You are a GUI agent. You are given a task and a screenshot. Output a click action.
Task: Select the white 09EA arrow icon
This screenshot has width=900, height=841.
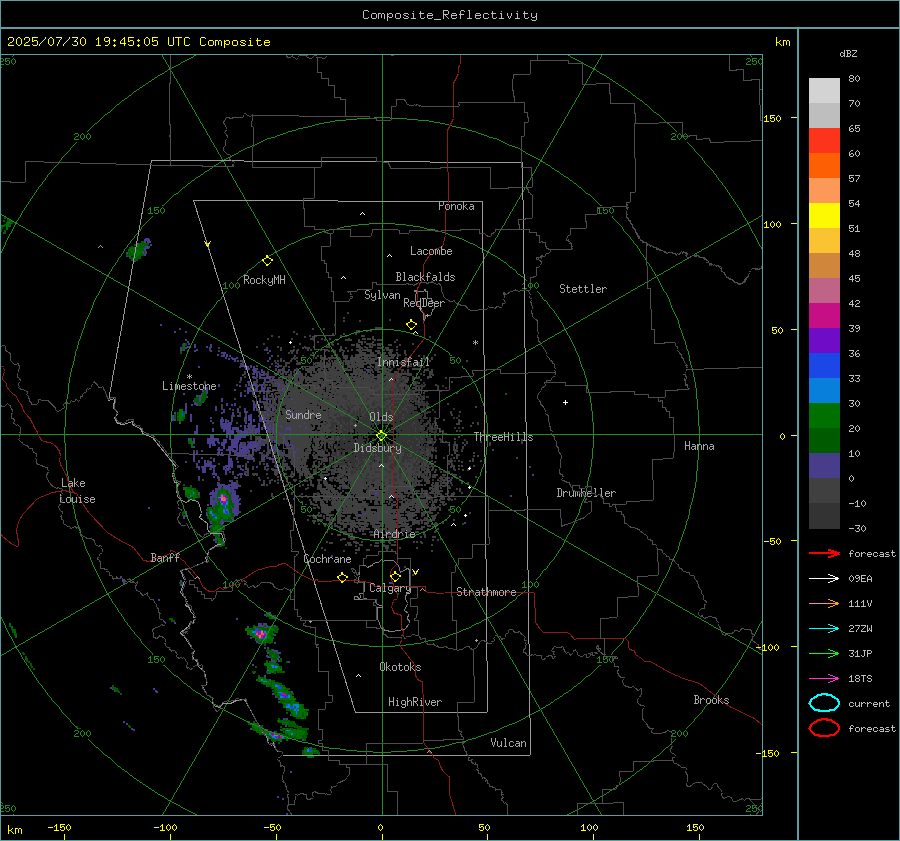[824, 578]
